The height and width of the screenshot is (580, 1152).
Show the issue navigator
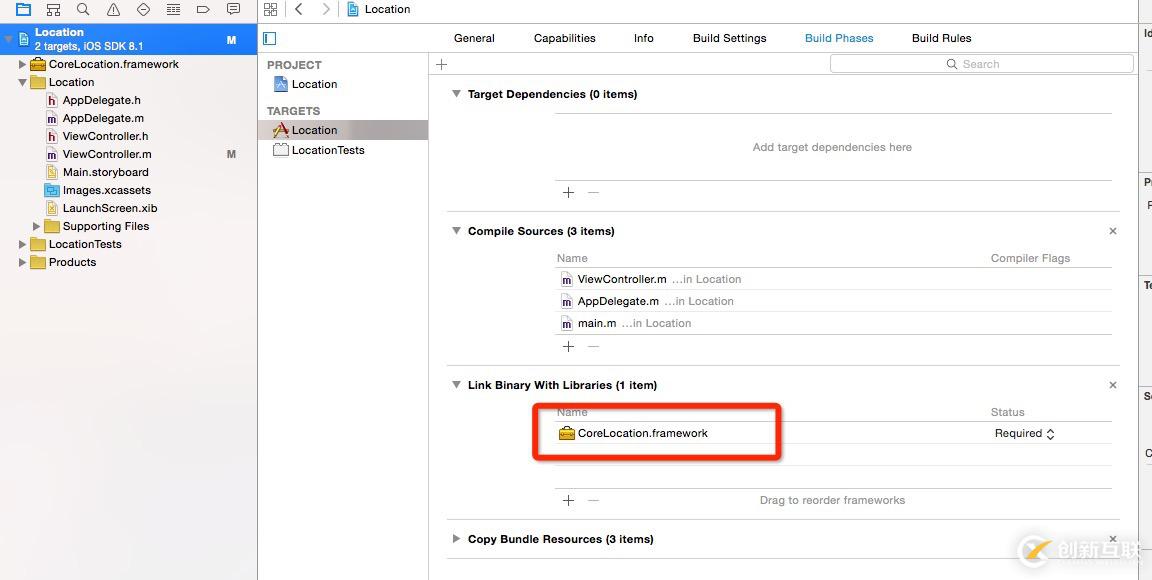(x=113, y=9)
